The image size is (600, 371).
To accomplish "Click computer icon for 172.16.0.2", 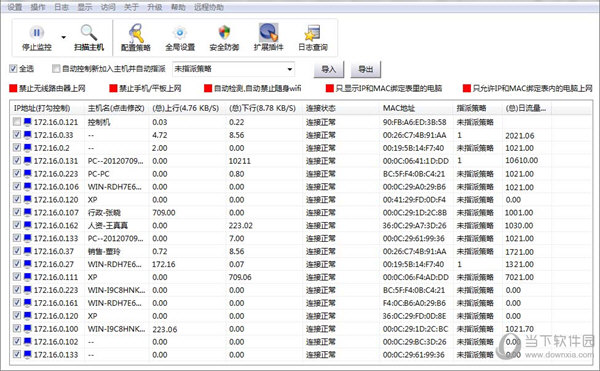I will tap(28, 148).
